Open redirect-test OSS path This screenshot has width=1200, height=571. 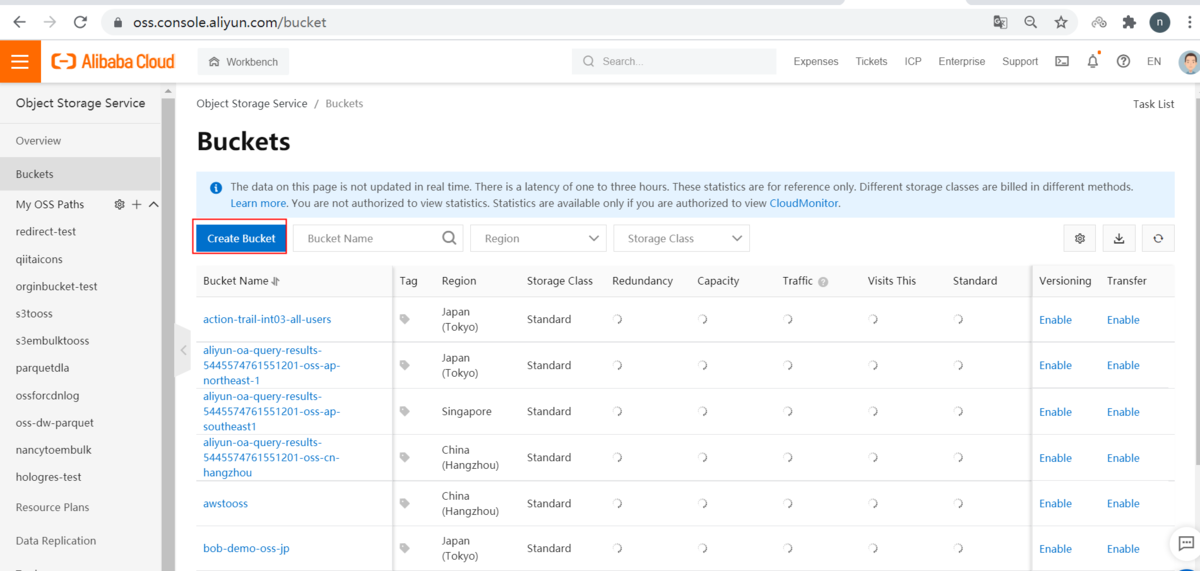click(46, 232)
